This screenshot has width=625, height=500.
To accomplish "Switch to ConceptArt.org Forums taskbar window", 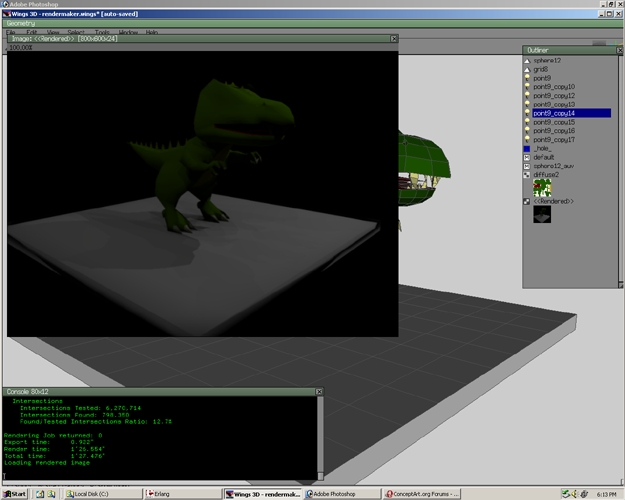I will point(422,494).
